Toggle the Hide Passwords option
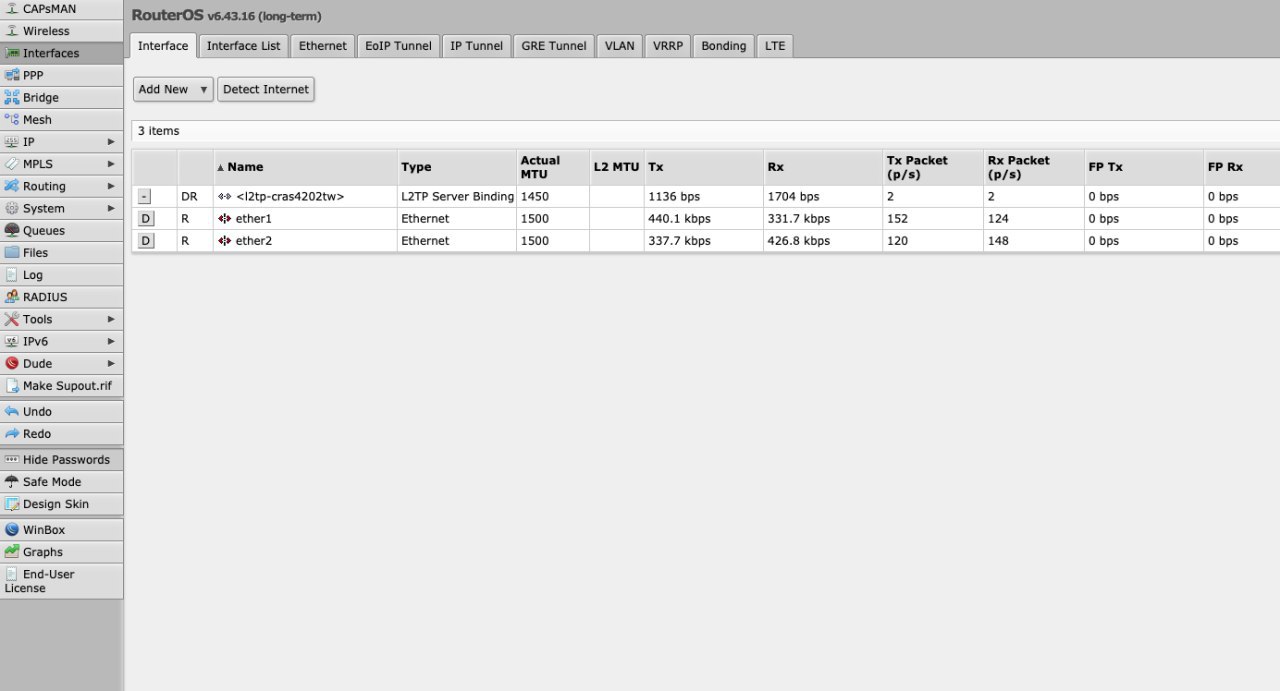The width and height of the screenshot is (1280, 691). [x=62, y=459]
